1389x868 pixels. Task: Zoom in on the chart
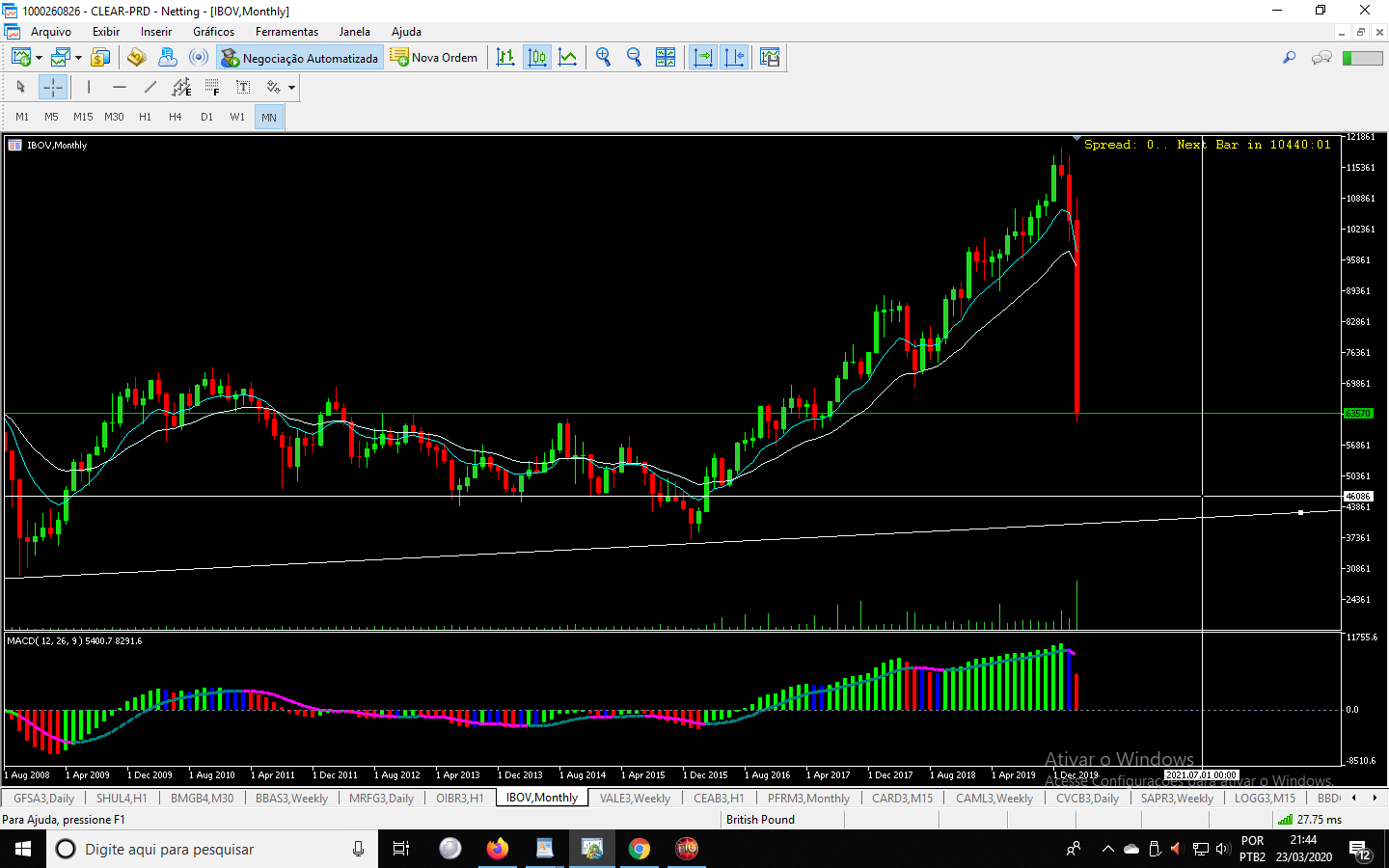(x=604, y=58)
